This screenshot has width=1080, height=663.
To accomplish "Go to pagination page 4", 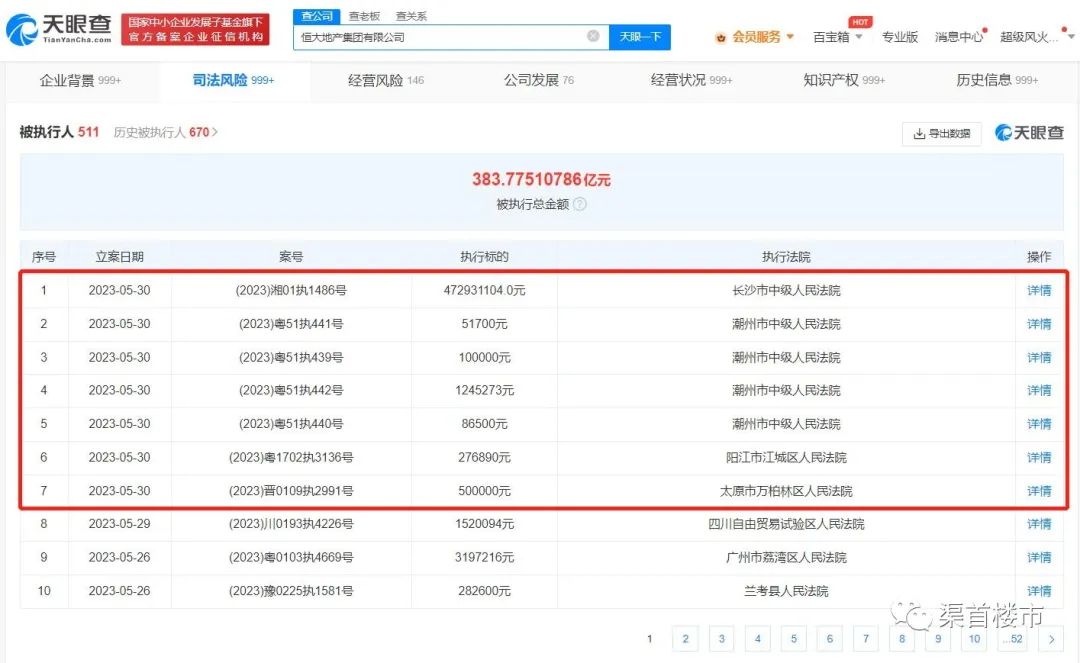I will click(758, 639).
